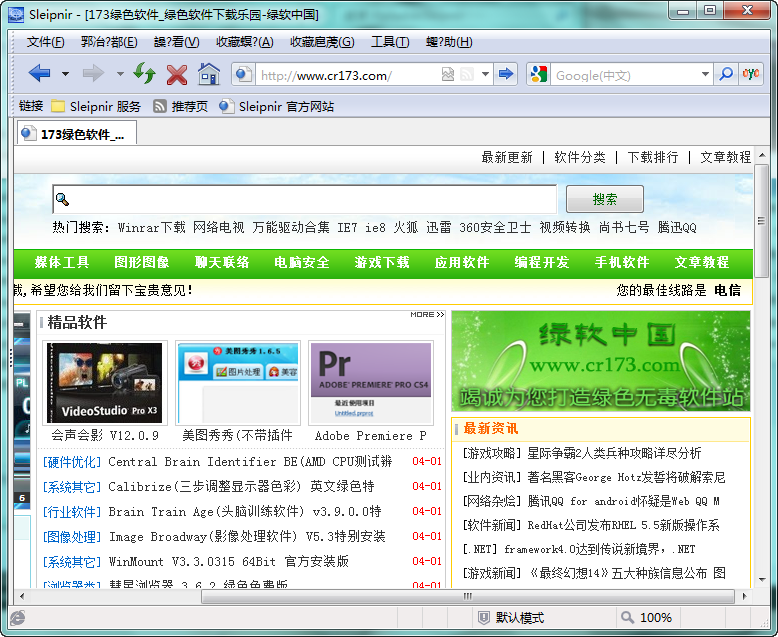778x637 pixels.
Task: Open the VideoStudio Pro X3 thumbnail
Action: click(105, 383)
